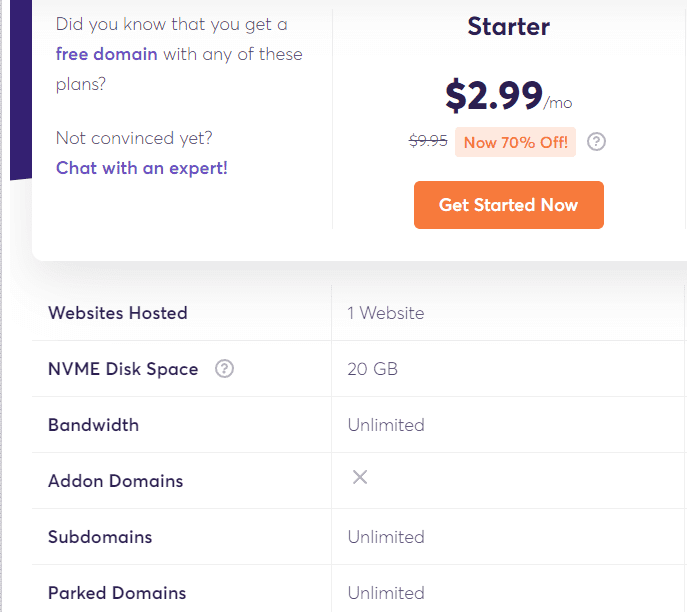Click the Not convinced yet text
Viewport: 695px width, 612px height.
tap(134, 138)
